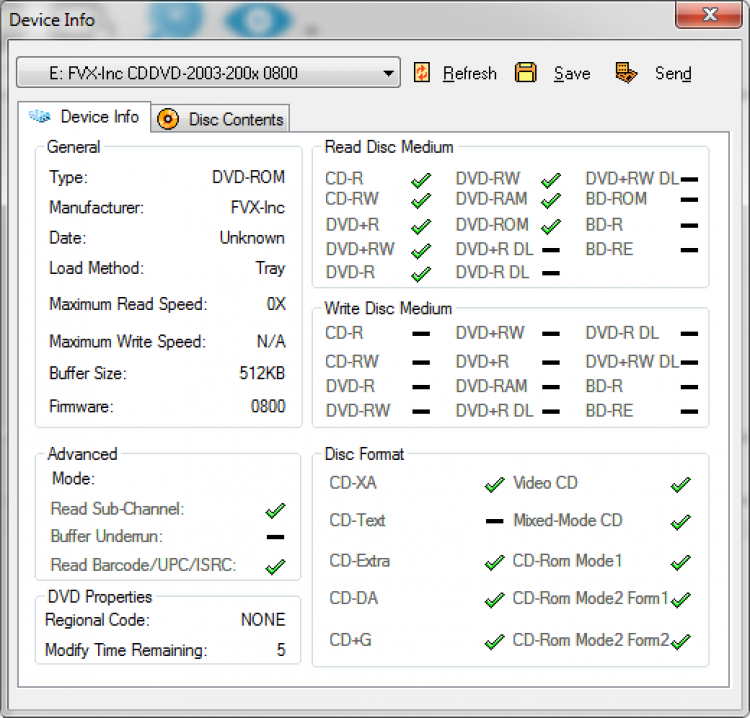The height and width of the screenshot is (718, 750).
Task: Click the CD-DA format checkmark
Action: click(x=495, y=600)
